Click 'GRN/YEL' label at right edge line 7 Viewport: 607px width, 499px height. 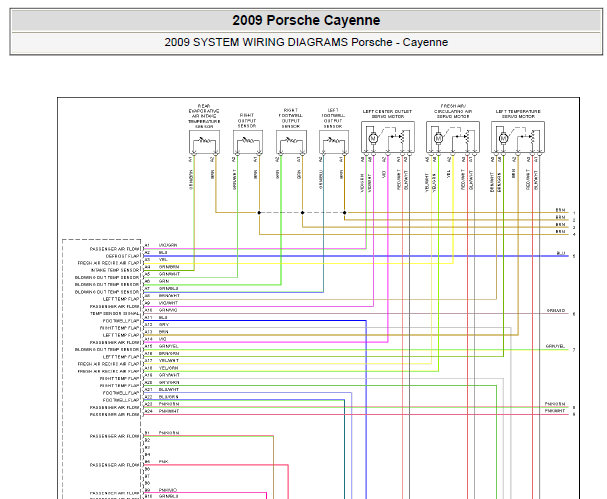[x=556, y=346]
